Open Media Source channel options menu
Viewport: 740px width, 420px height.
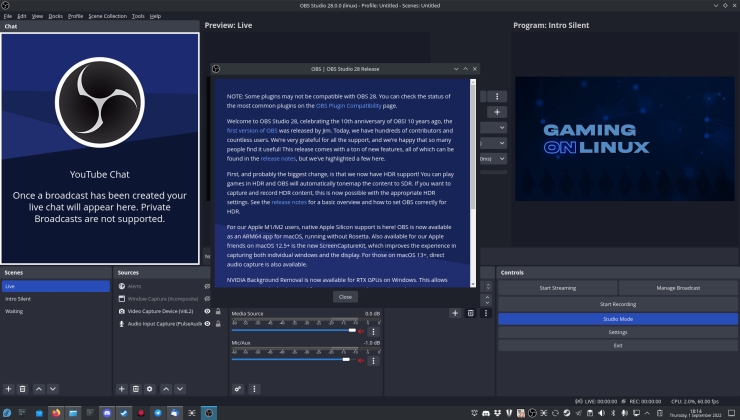pos(373,331)
